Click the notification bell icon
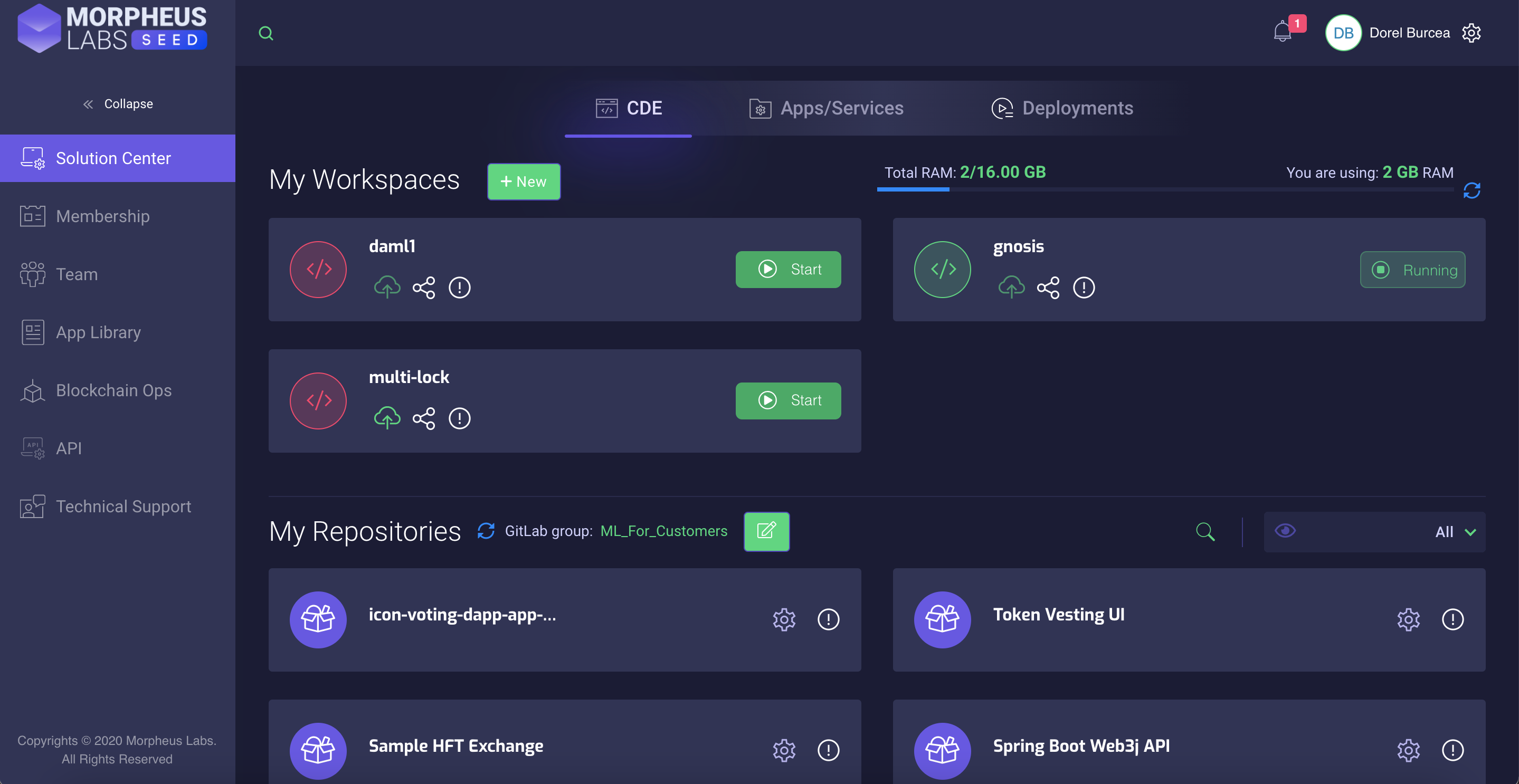1519x784 pixels. click(1282, 32)
